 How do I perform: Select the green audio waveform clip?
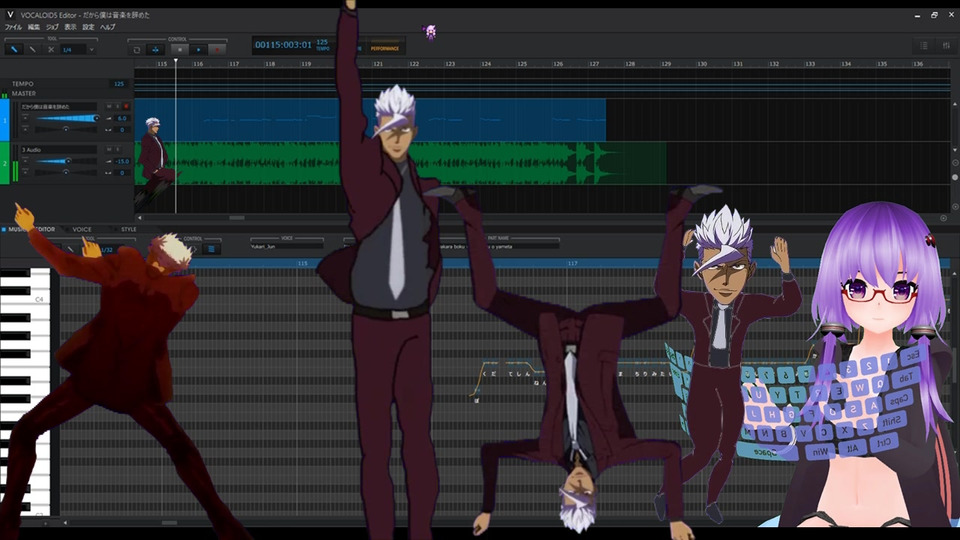coord(400,163)
